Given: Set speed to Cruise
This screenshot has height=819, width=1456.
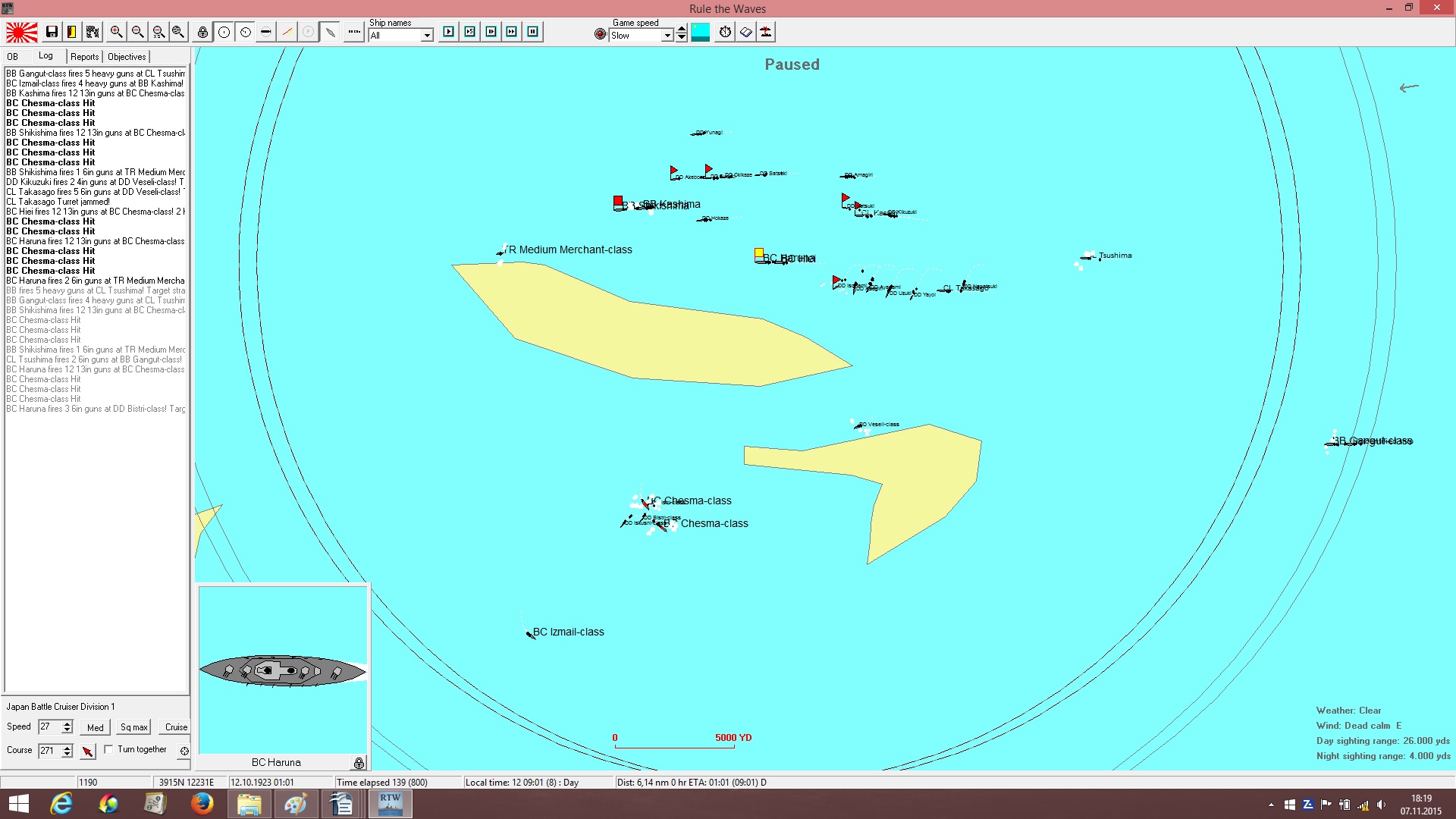Looking at the screenshot, I should coord(176,727).
